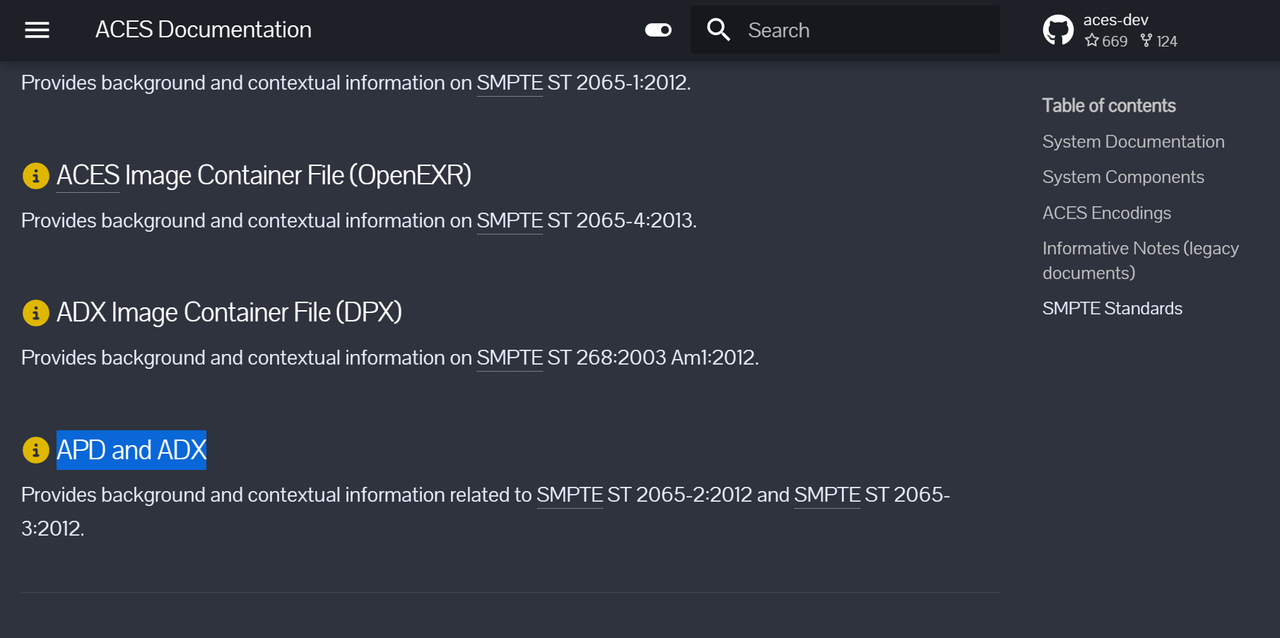Viewport: 1280px width, 638px height.
Task: Click SMPTE abbreviation in ST 2065-4:2013 line
Action: pos(509,220)
